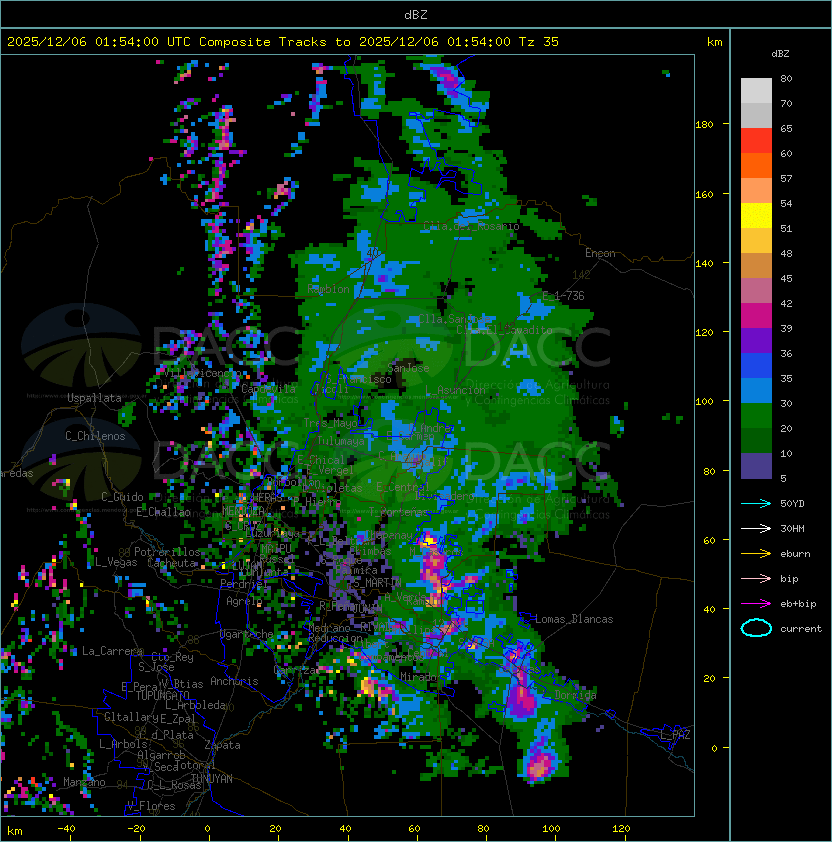Click the Lomas_Blancas place label
The width and height of the screenshot is (832, 842).
pyautogui.click(x=574, y=619)
